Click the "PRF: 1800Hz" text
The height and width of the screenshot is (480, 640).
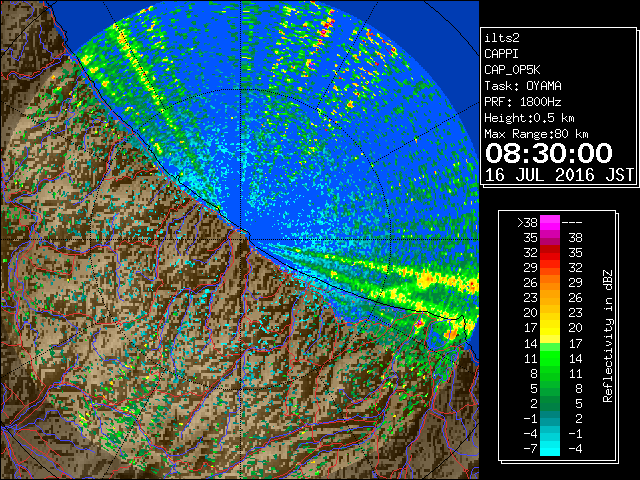523,102
